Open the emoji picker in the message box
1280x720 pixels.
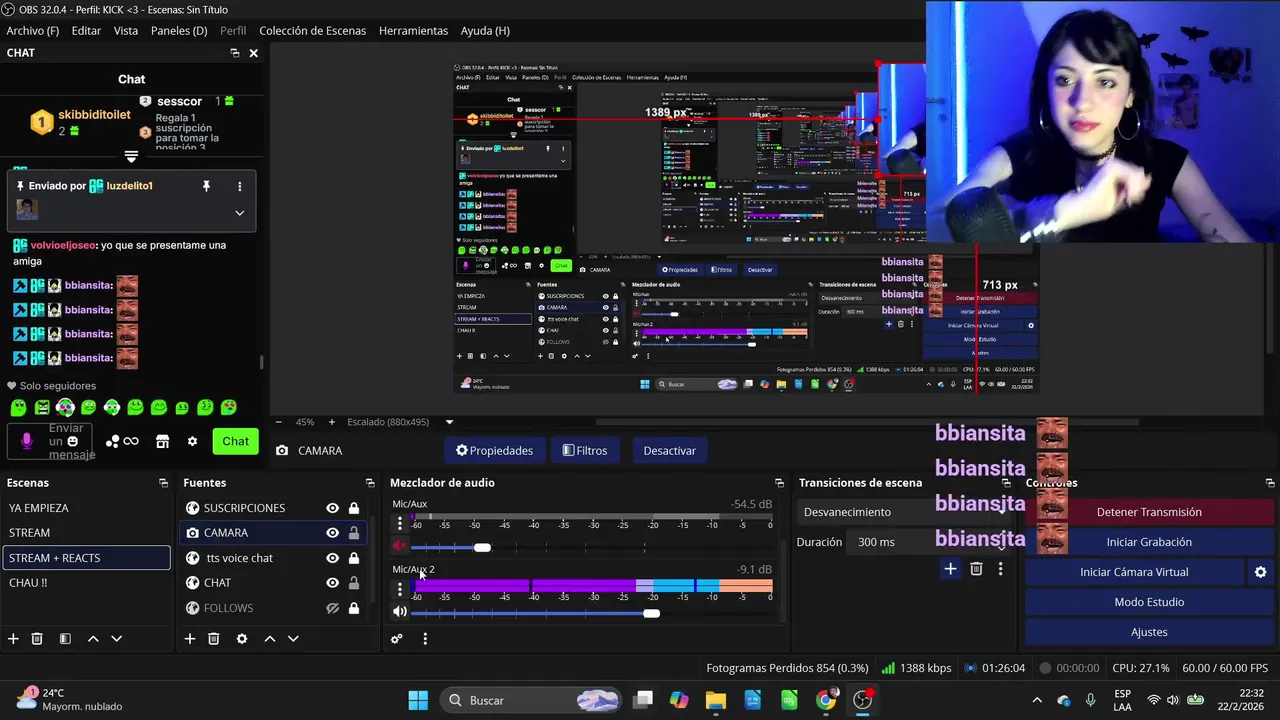(72, 441)
